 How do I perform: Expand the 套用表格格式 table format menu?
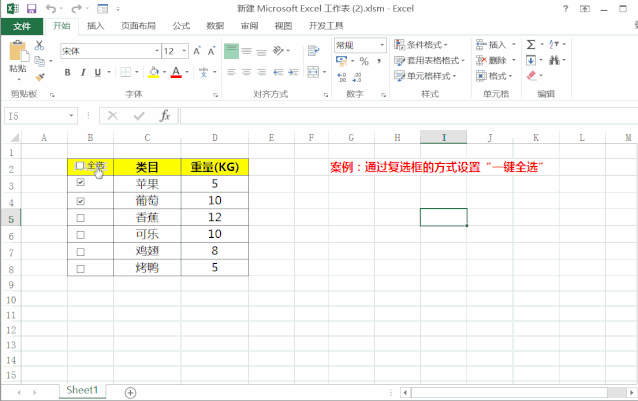click(429, 61)
